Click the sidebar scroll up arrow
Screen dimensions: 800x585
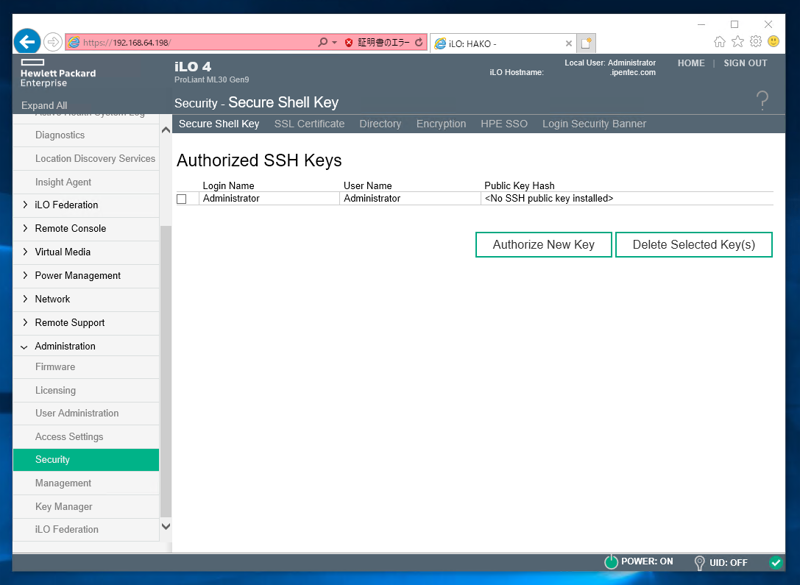pos(166,130)
